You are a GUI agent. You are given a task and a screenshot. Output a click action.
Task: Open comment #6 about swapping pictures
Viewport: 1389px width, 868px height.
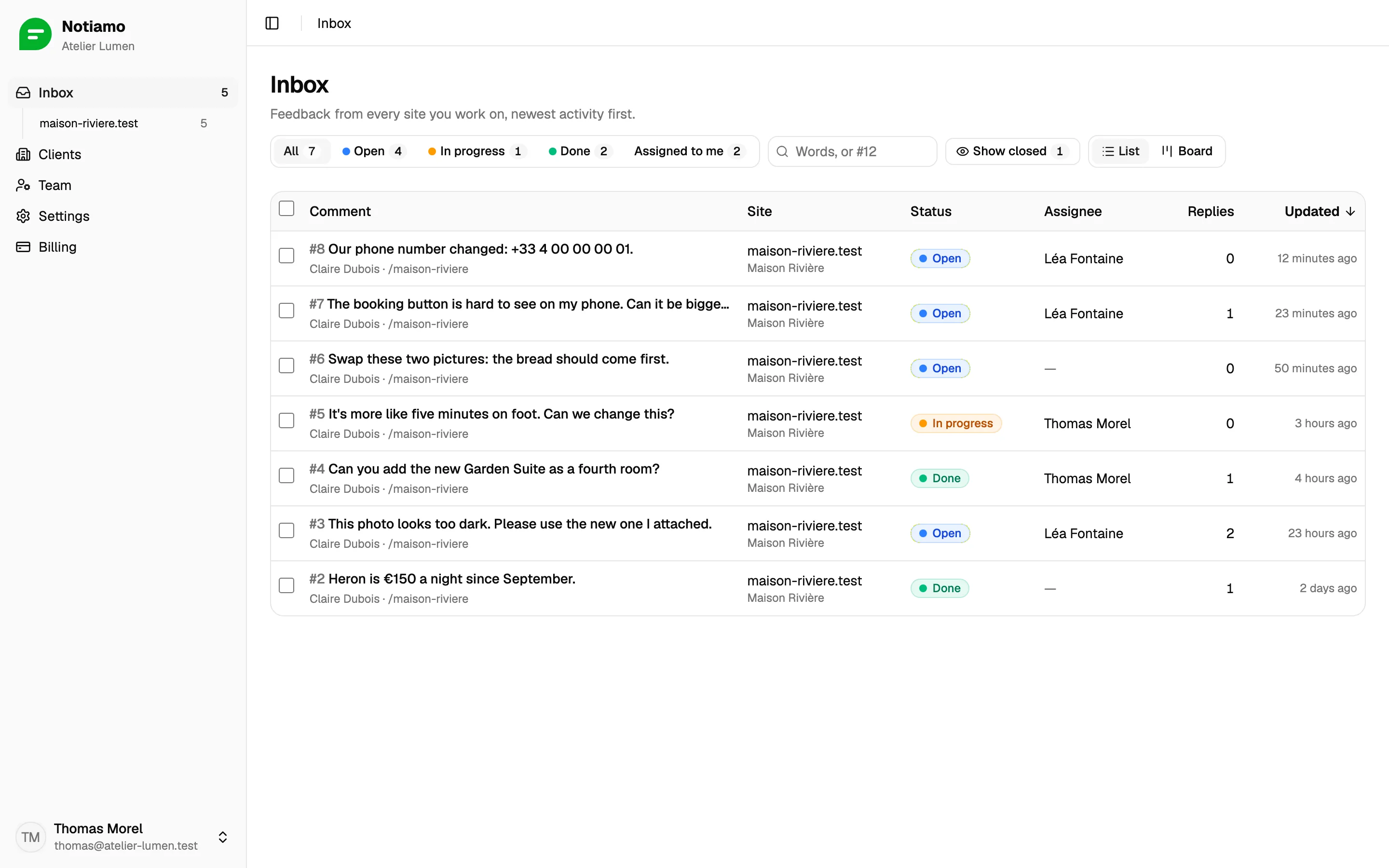pos(489,359)
